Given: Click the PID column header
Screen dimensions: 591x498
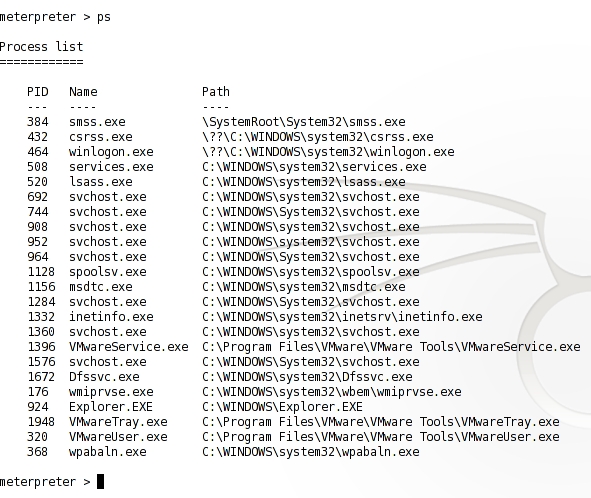Looking at the screenshot, I should point(38,92).
